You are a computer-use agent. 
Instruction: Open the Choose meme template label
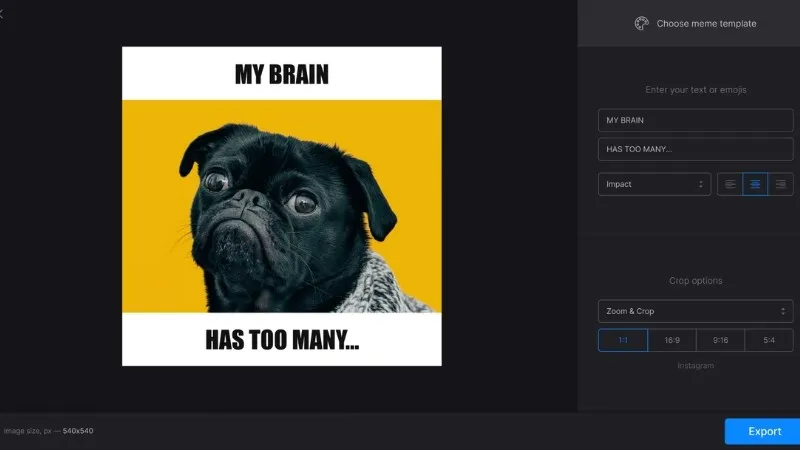706,23
